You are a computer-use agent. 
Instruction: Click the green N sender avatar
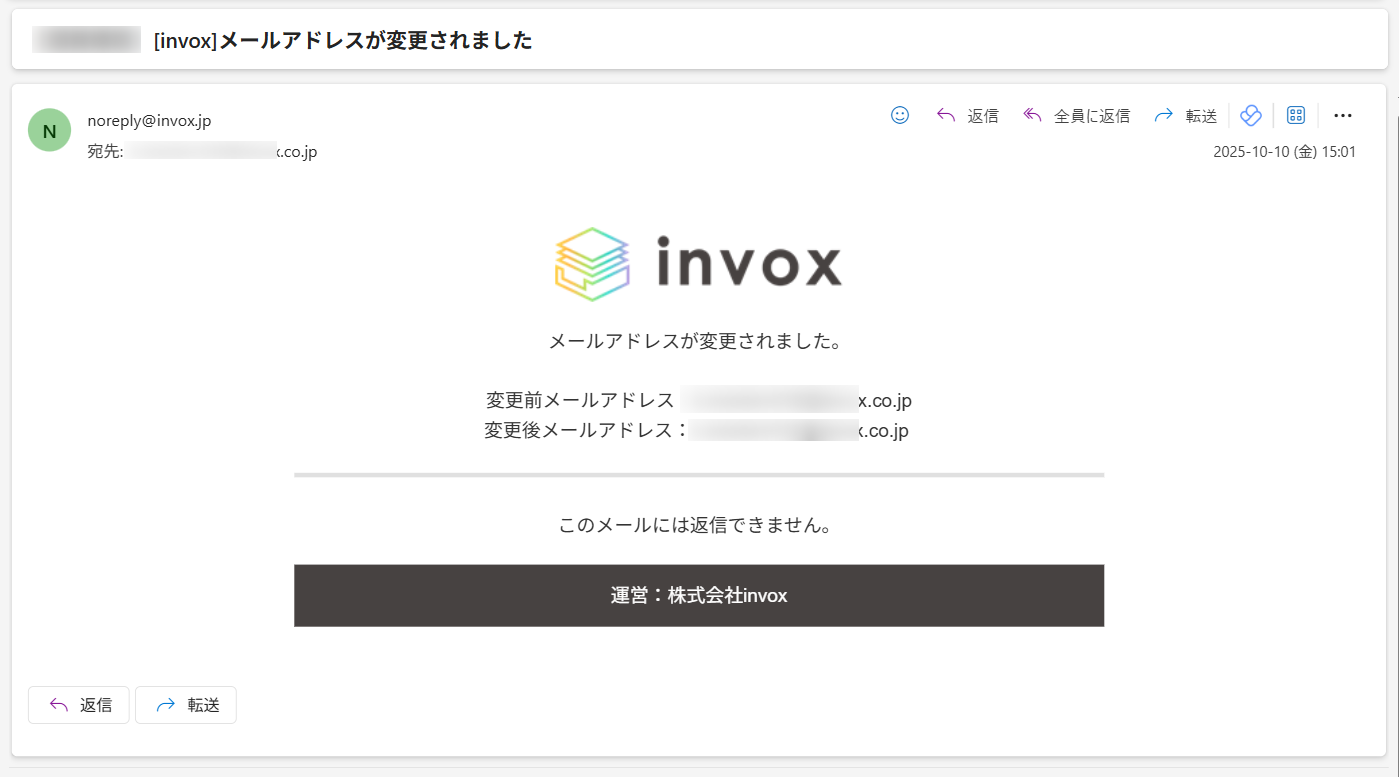(x=49, y=130)
